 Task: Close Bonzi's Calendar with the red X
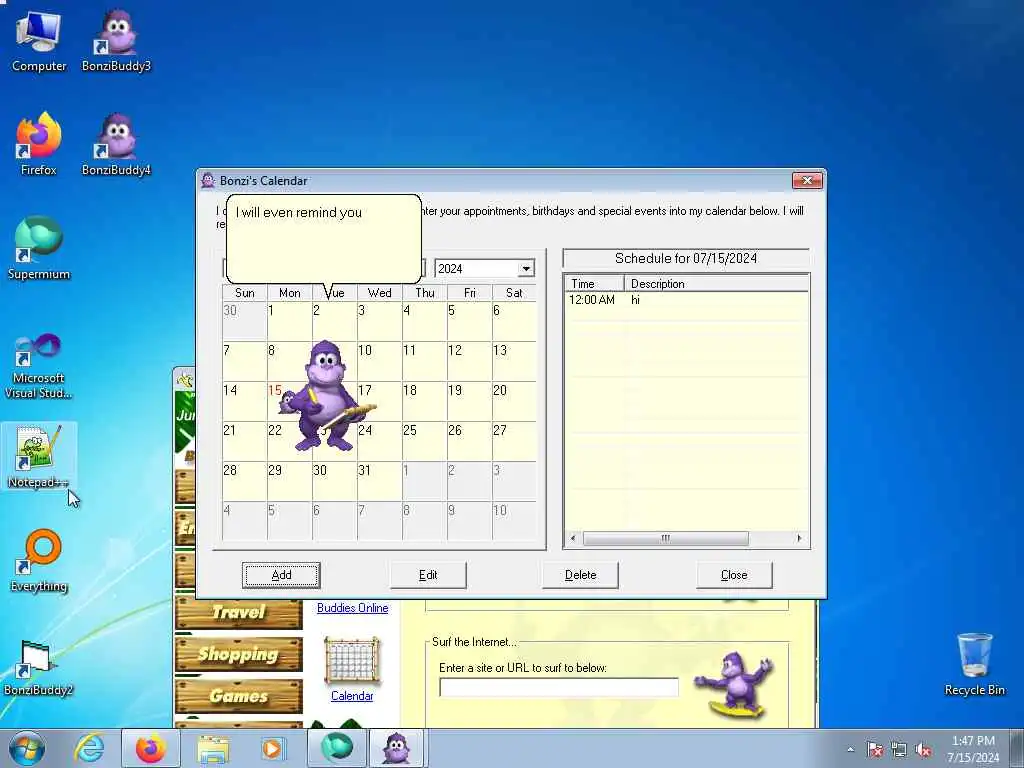[x=807, y=180]
